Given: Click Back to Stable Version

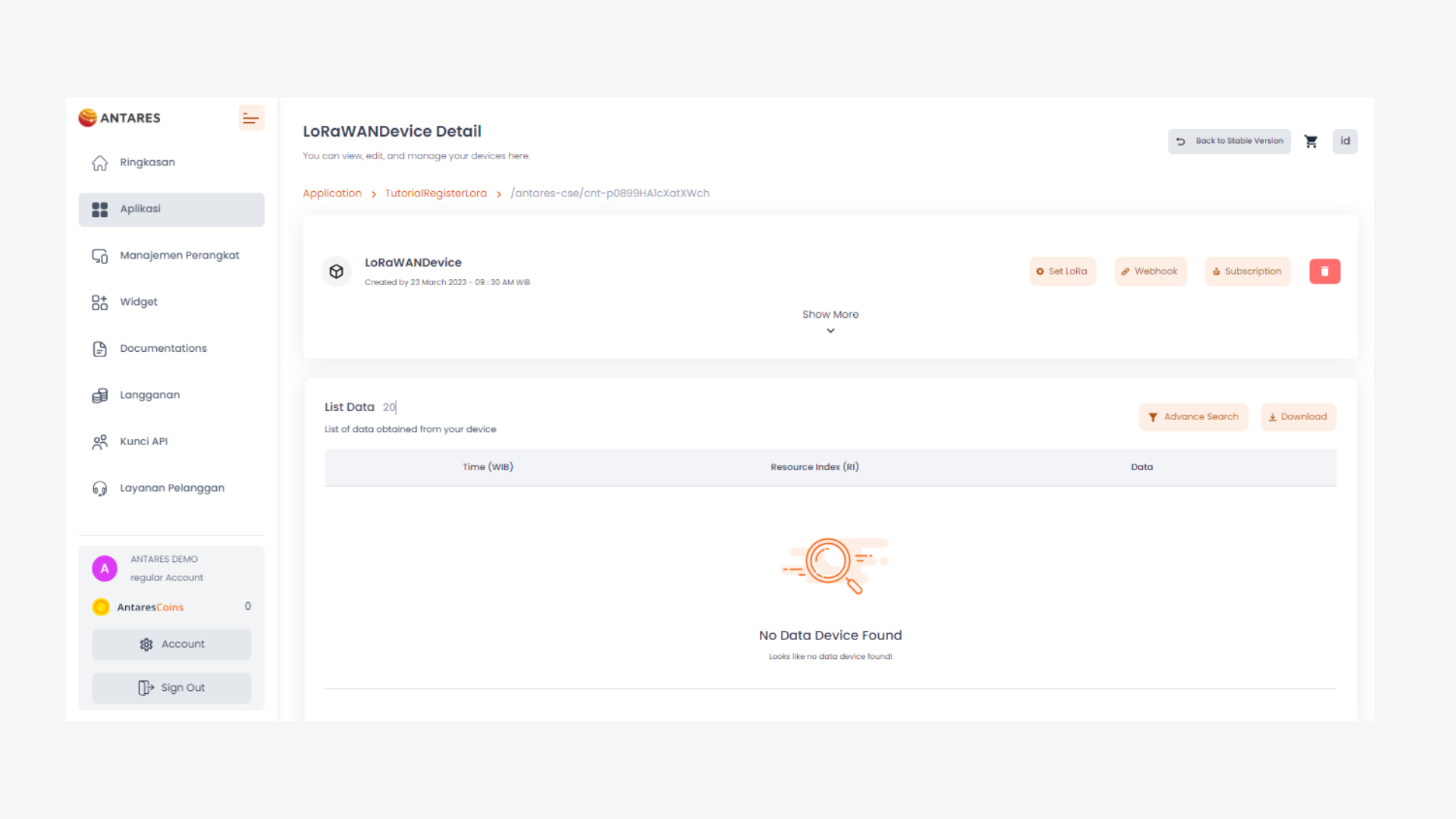Looking at the screenshot, I should click(1229, 141).
